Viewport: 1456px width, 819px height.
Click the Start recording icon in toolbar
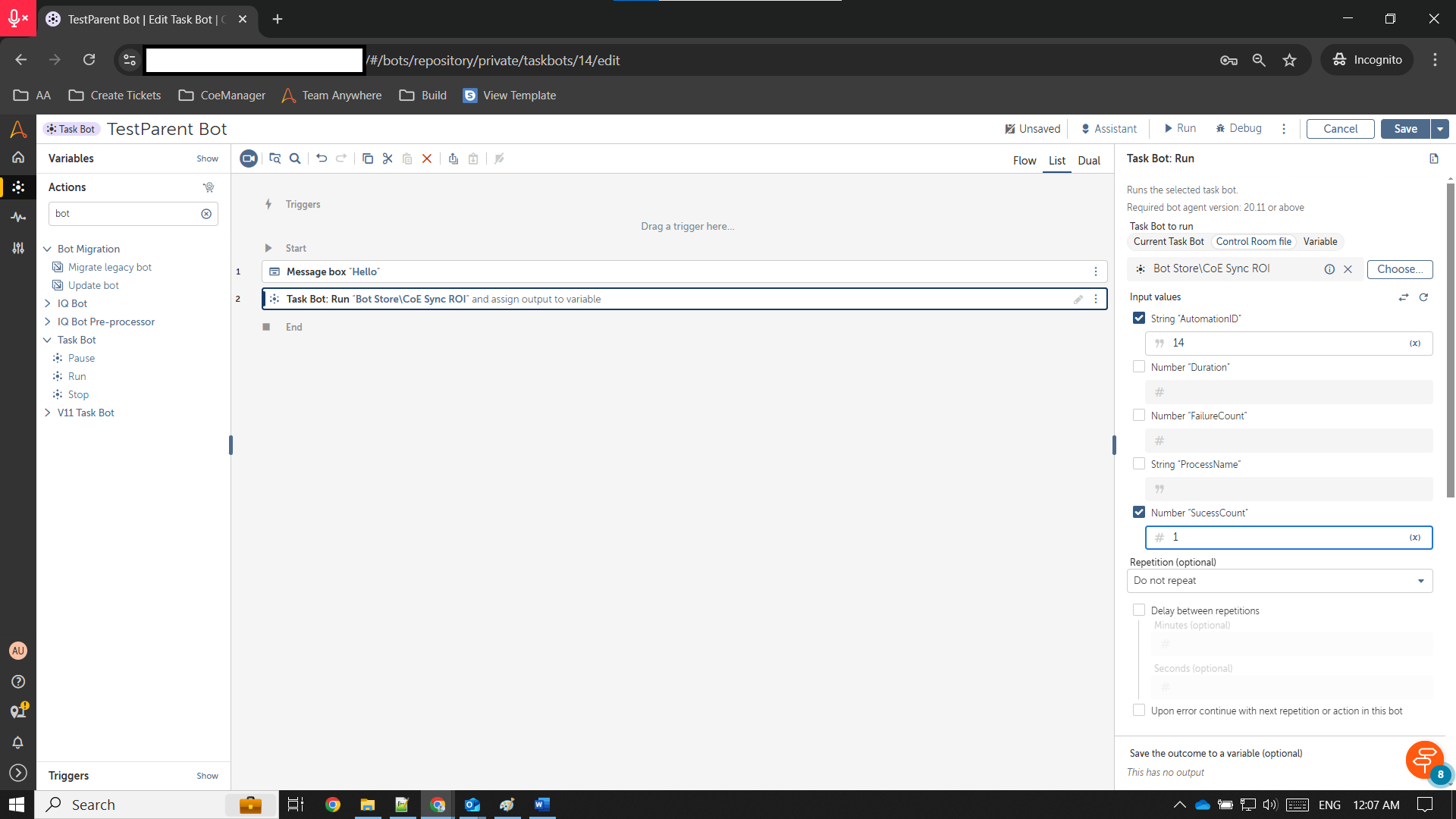[248, 158]
